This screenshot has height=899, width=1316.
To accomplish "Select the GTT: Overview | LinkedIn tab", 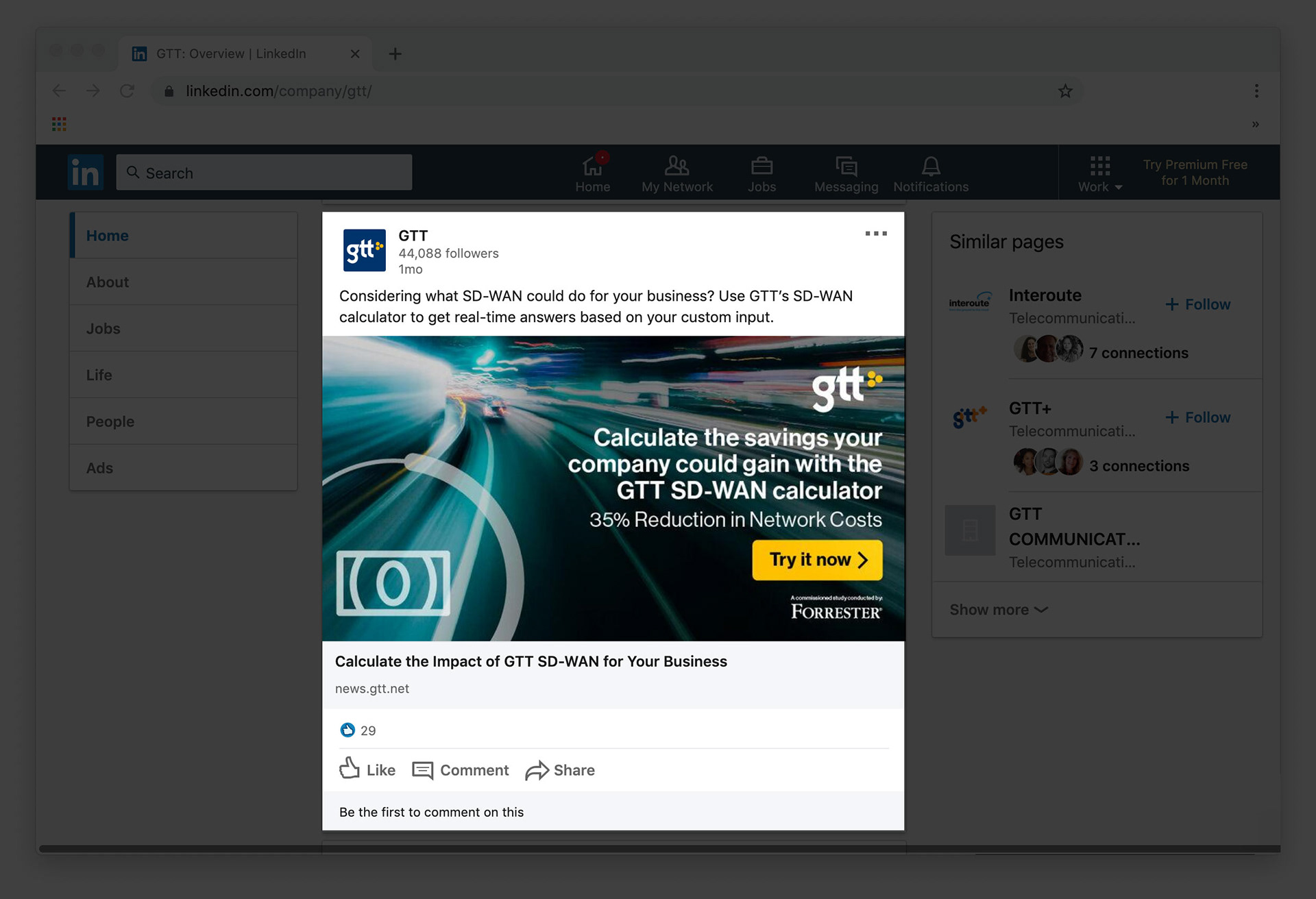I will [x=245, y=53].
